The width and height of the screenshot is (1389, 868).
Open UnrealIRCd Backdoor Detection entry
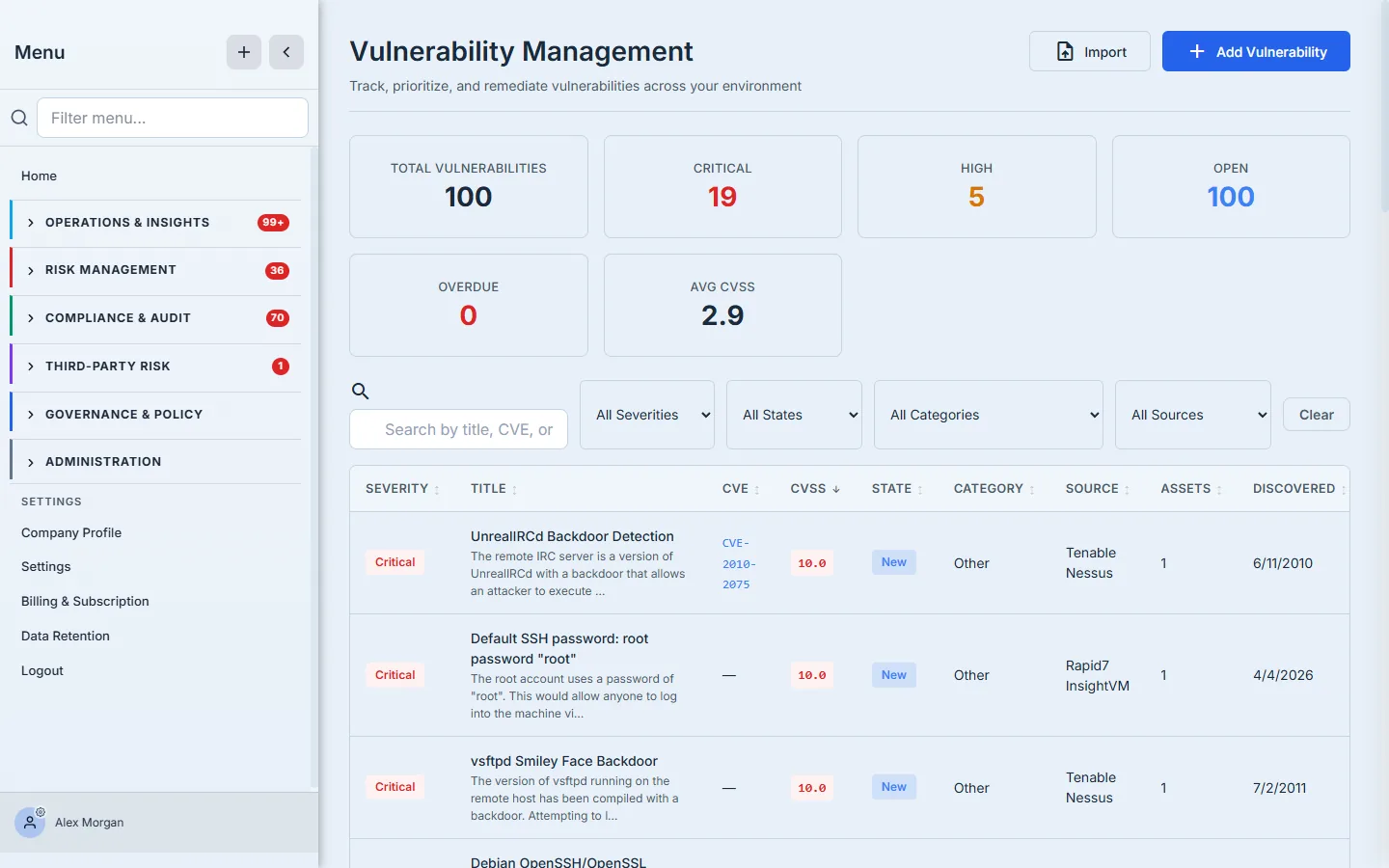572,536
